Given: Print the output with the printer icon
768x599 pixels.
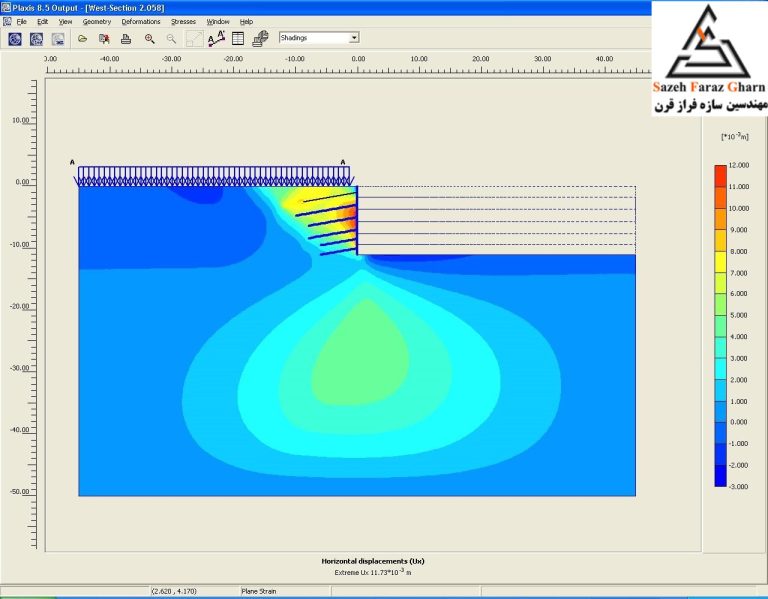Looking at the screenshot, I should pyautogui.click(x=126, y=39).
